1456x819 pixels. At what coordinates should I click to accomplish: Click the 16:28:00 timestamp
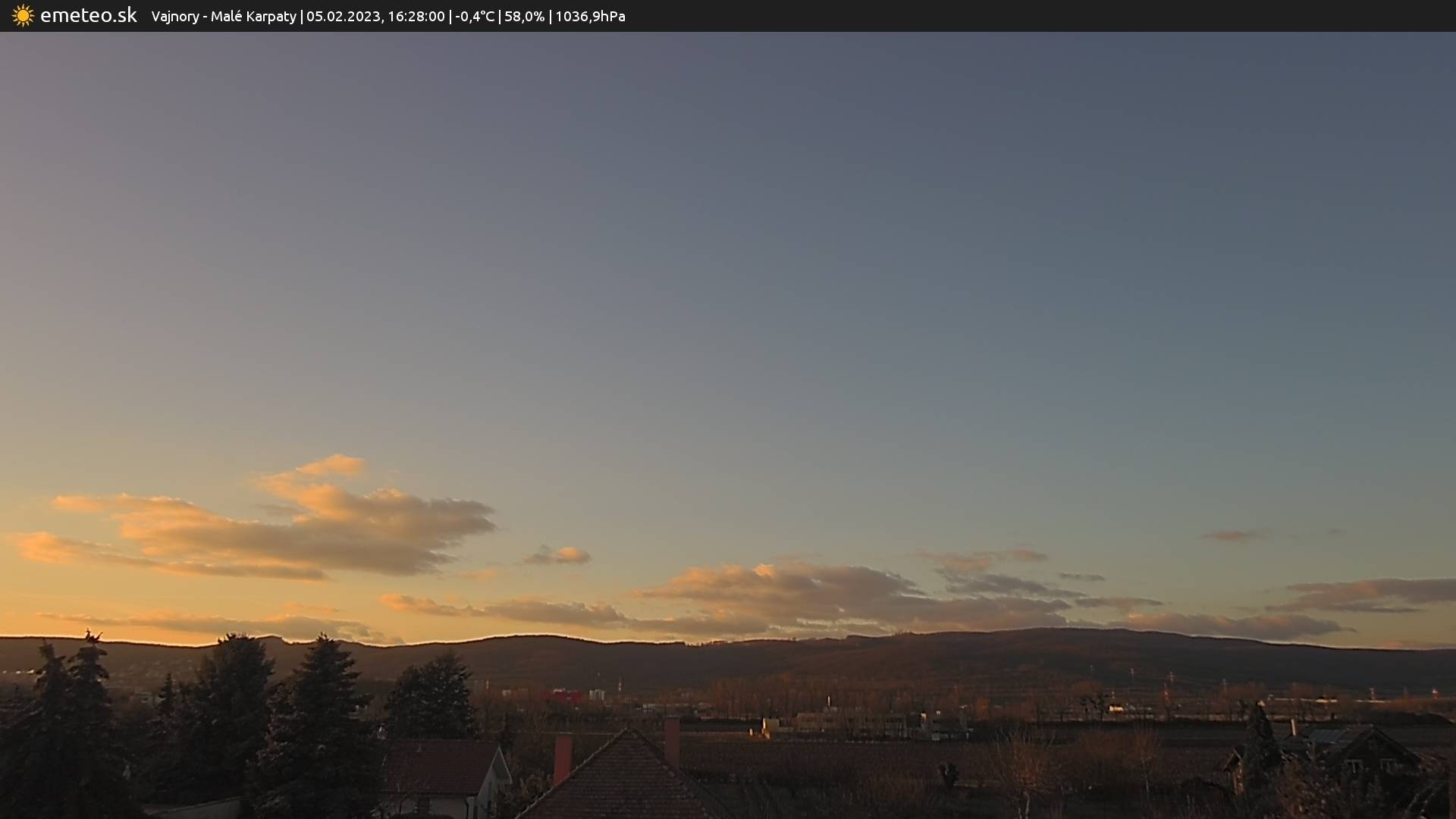416,17
